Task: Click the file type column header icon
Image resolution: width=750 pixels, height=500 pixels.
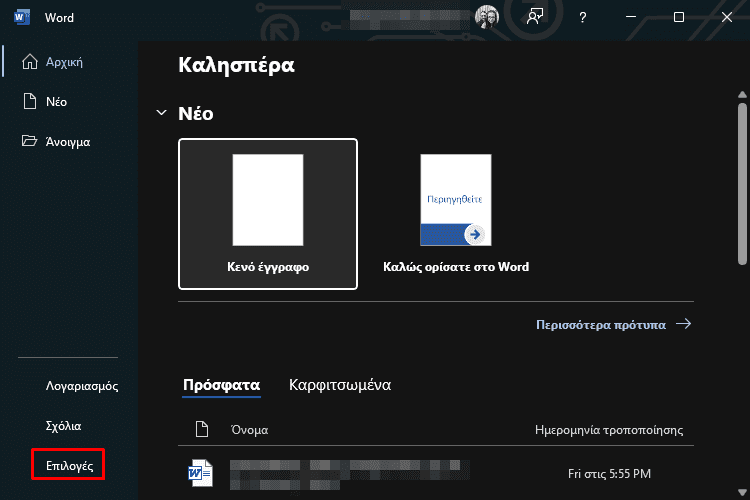Action: tap(202, 429)
